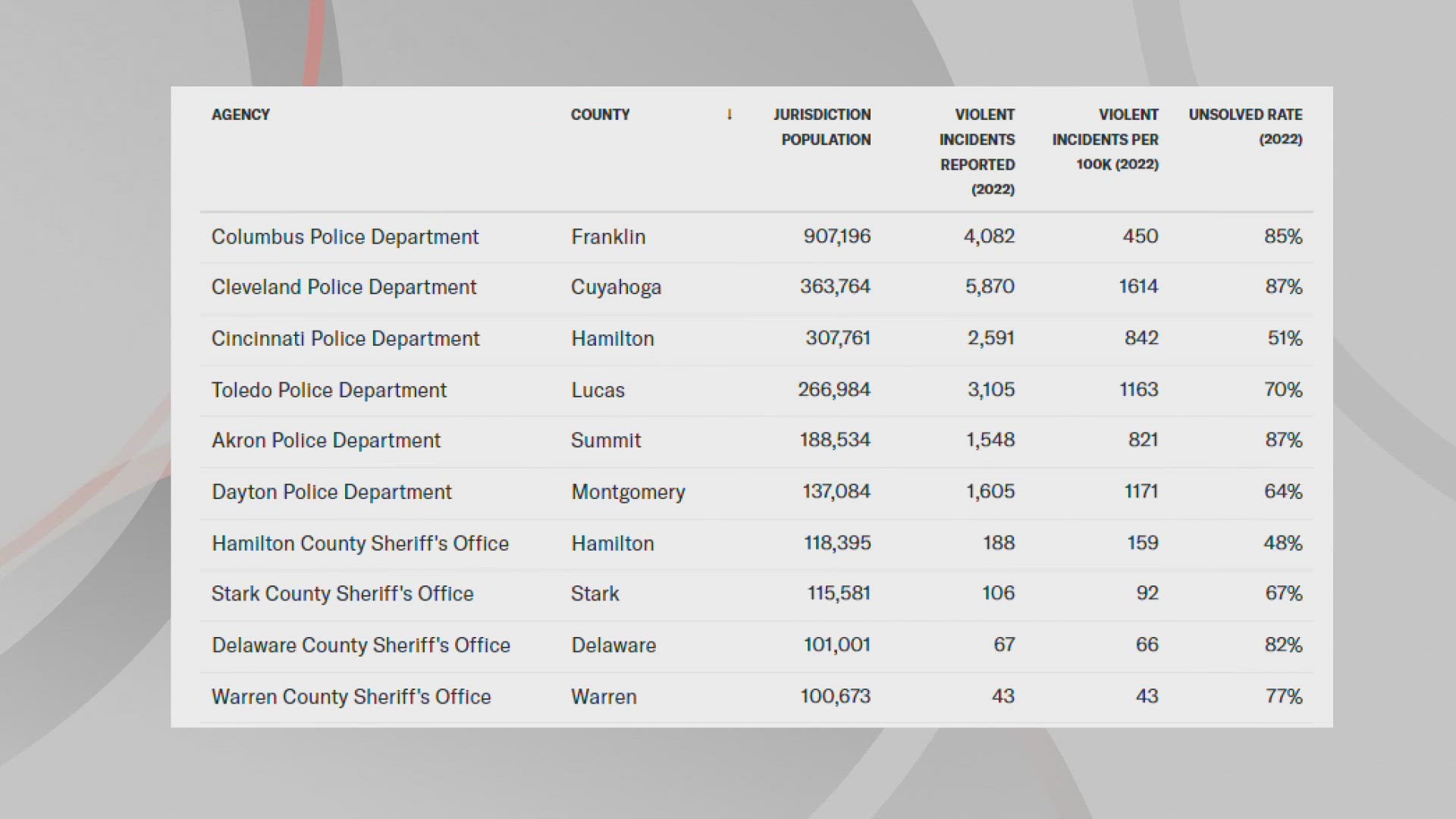Click per-100K value 159
The height and width of the screenshot is (819, 1456).
pyautogui.click(x=1143, y=543)
